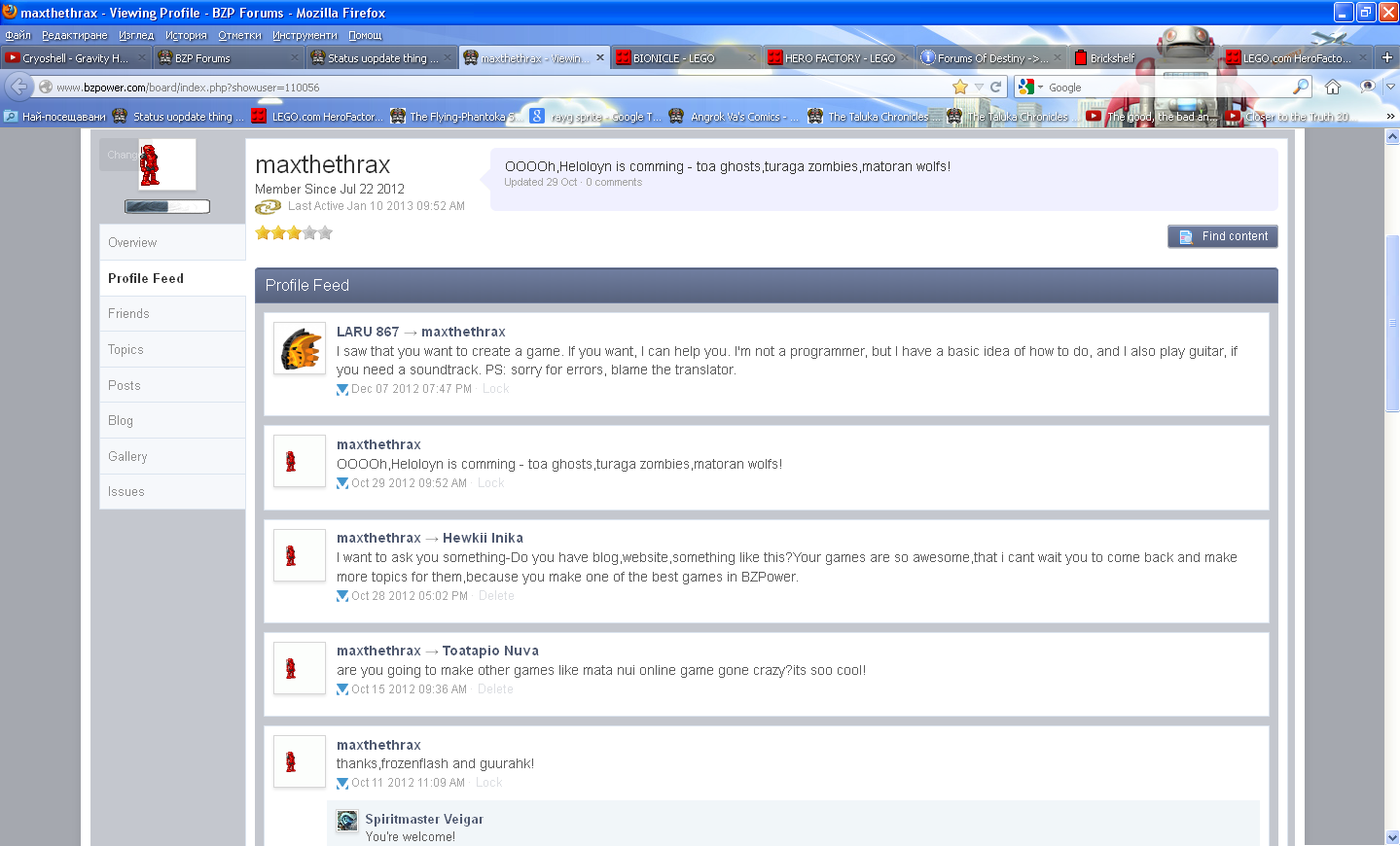Open the Изглед menu
The width and height of the screenshot is (1400, 846).
[136, 35]
